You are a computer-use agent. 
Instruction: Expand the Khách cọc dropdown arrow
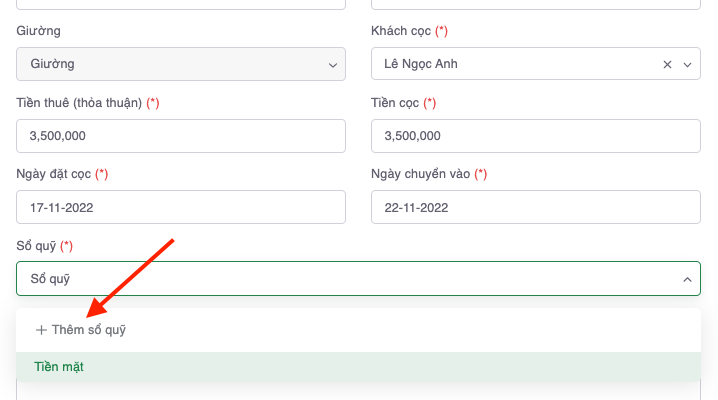tap(687, 65)
